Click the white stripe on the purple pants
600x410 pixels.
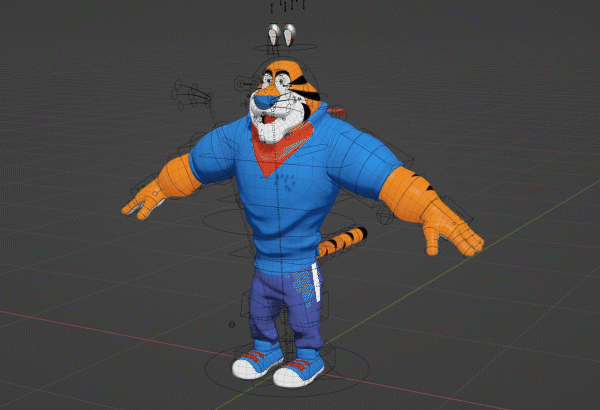coord(315,281)
